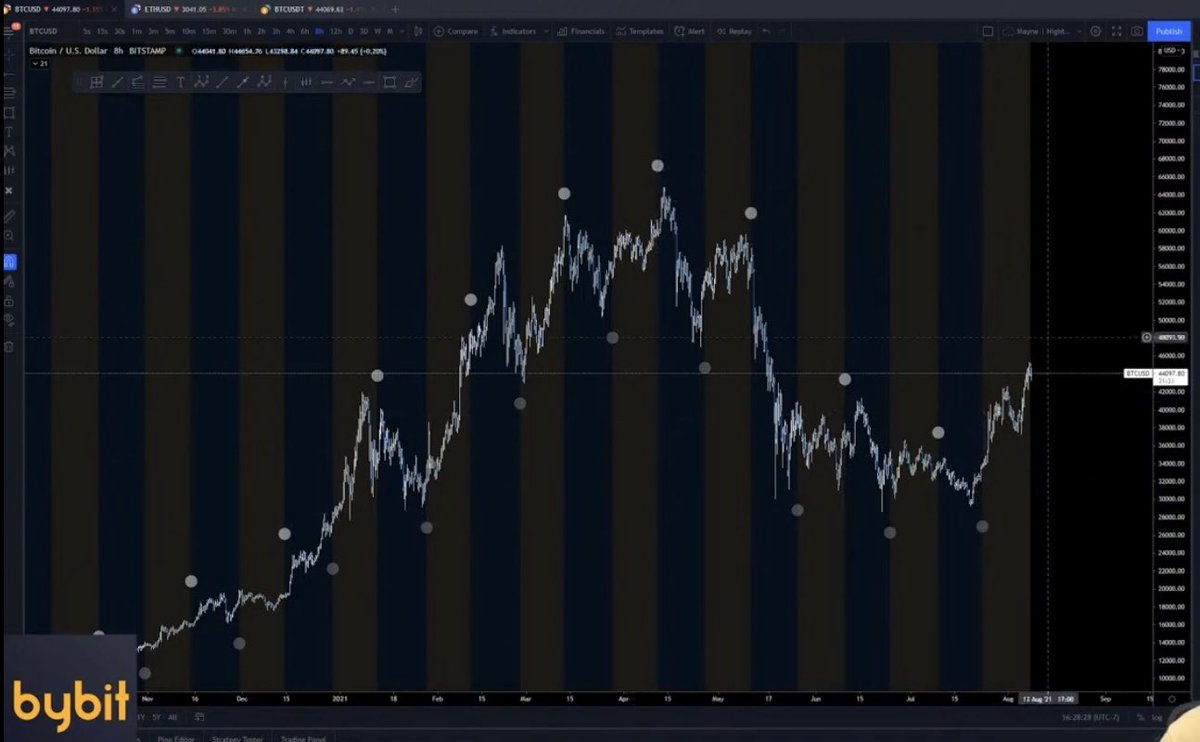The width and height of the screenshot is (1200, 742).
Task: Click the plus icon beside crosshair price label
Action: click(1147, 337)
